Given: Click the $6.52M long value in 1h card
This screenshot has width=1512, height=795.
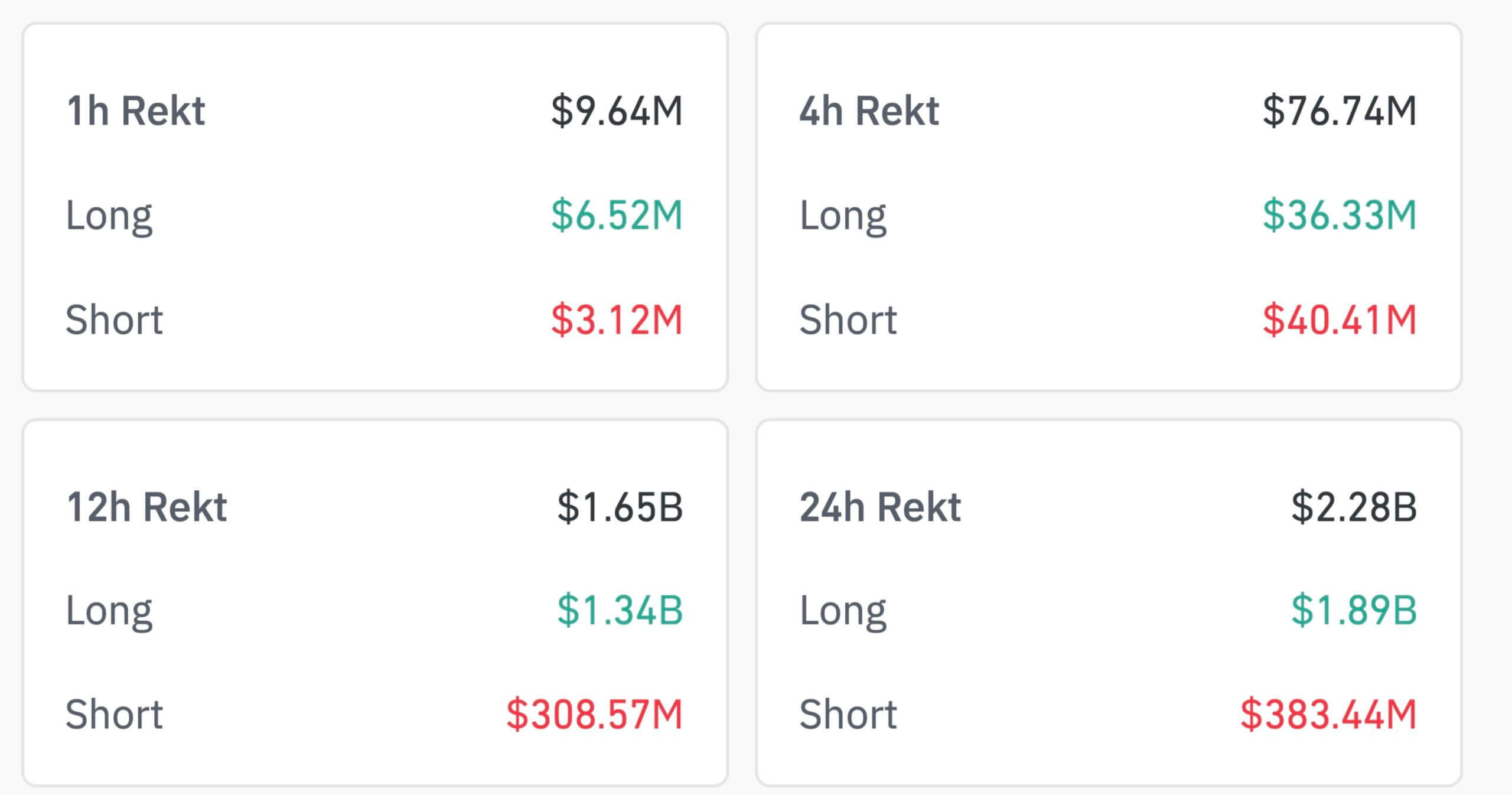Looking at the screenshot, I should [617, 215].
